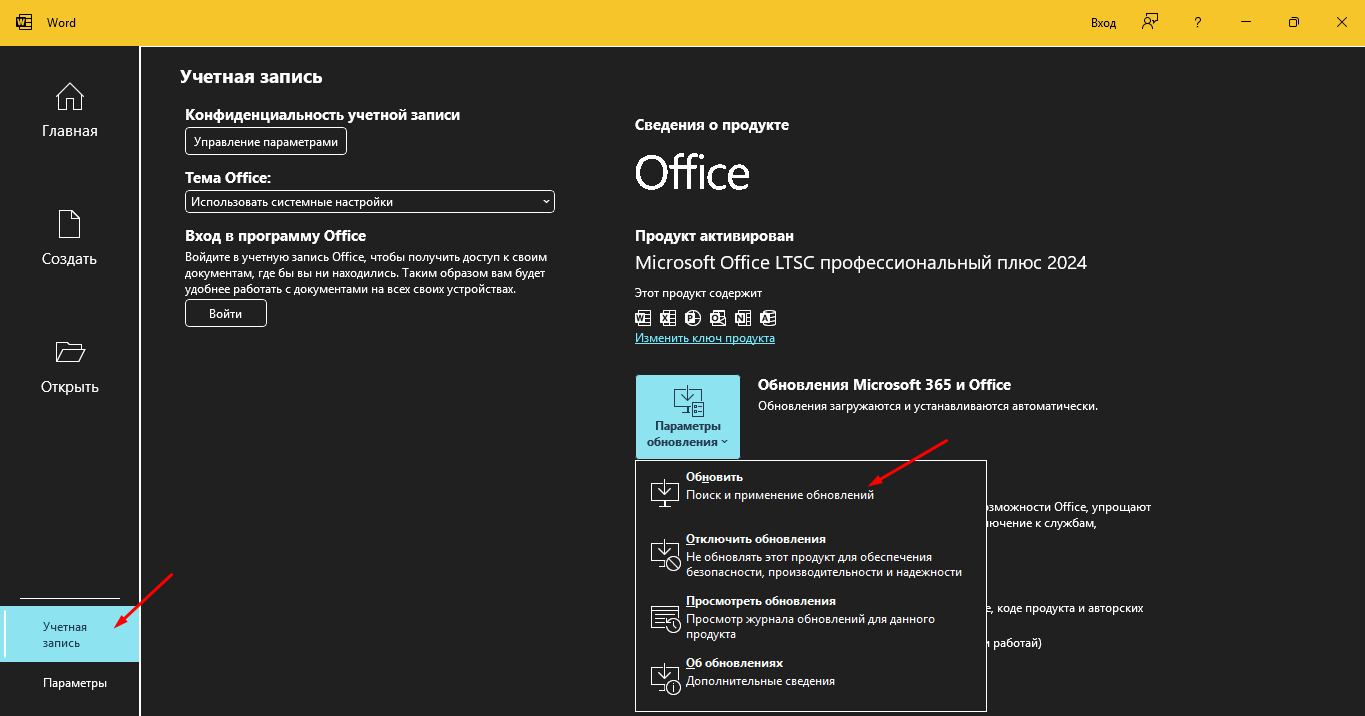This screenshot has width=1365, height=716.
Task: Click the Access product icon
Action: [x=768, y=318]
